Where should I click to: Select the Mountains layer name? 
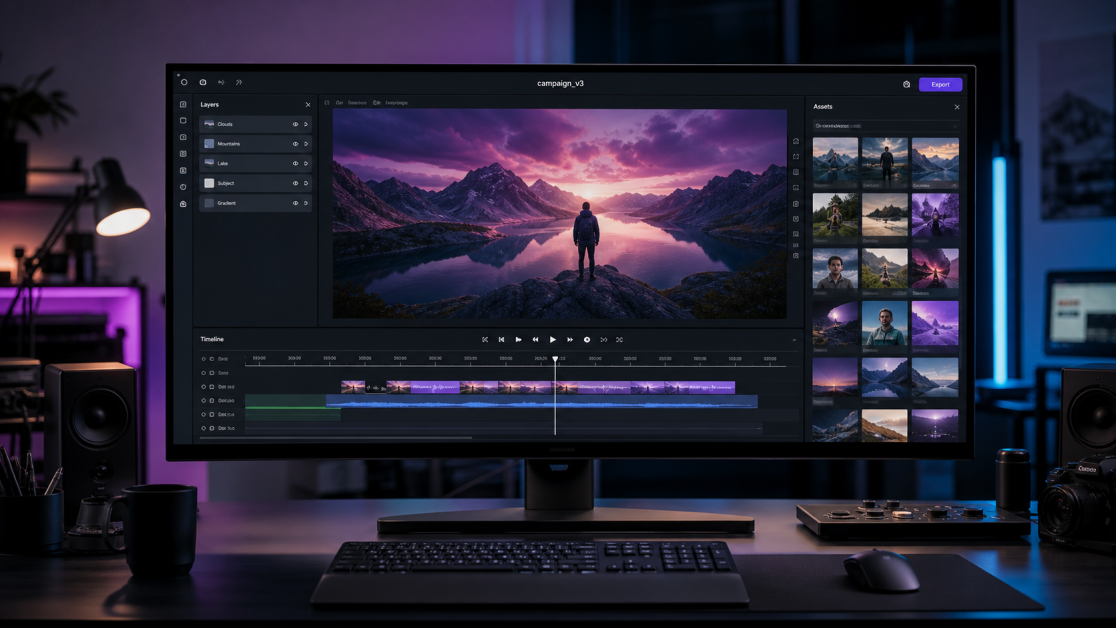pyautogui.click(x=228, y=144)
